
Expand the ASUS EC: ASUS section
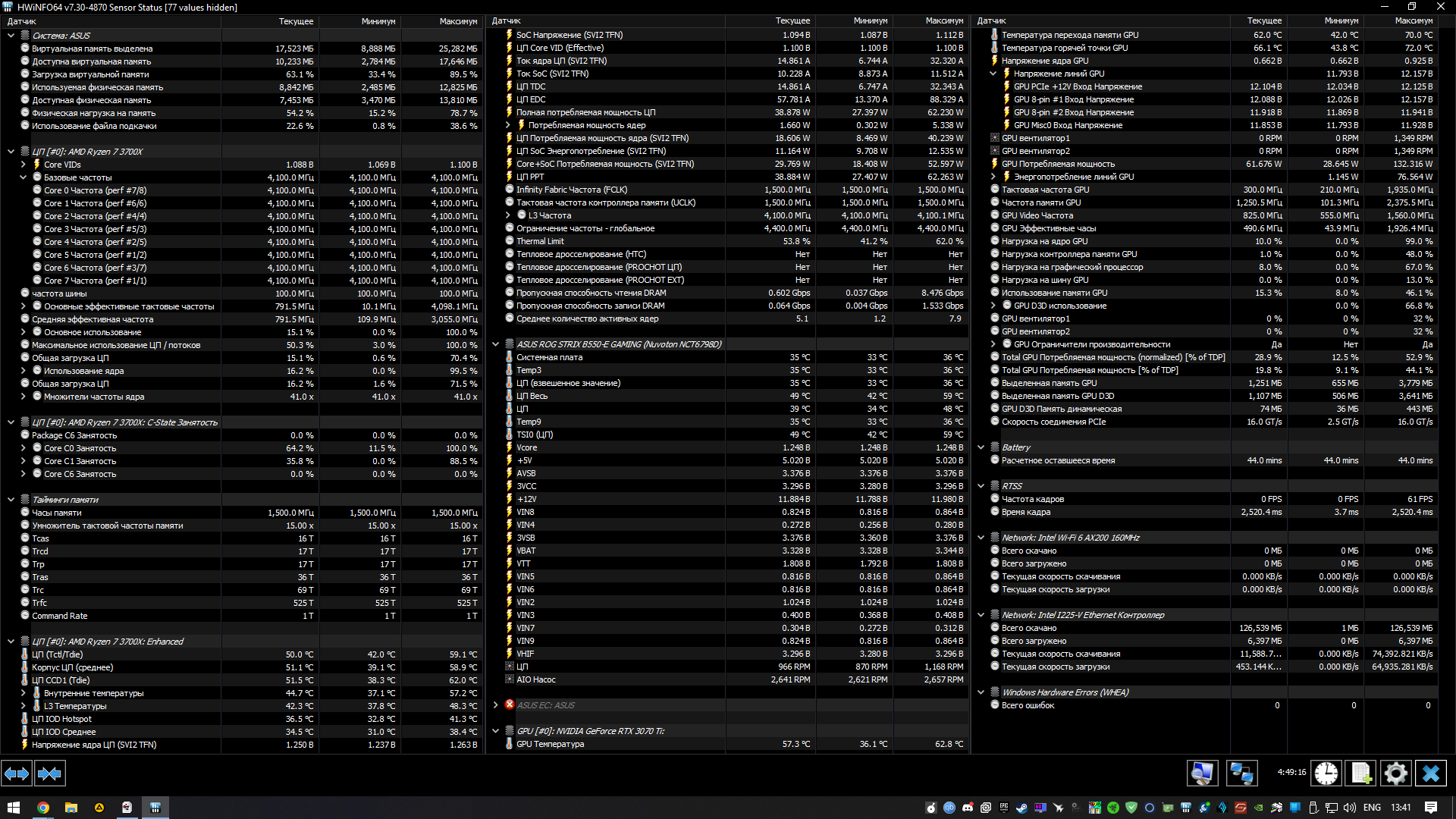pos(496,705)
